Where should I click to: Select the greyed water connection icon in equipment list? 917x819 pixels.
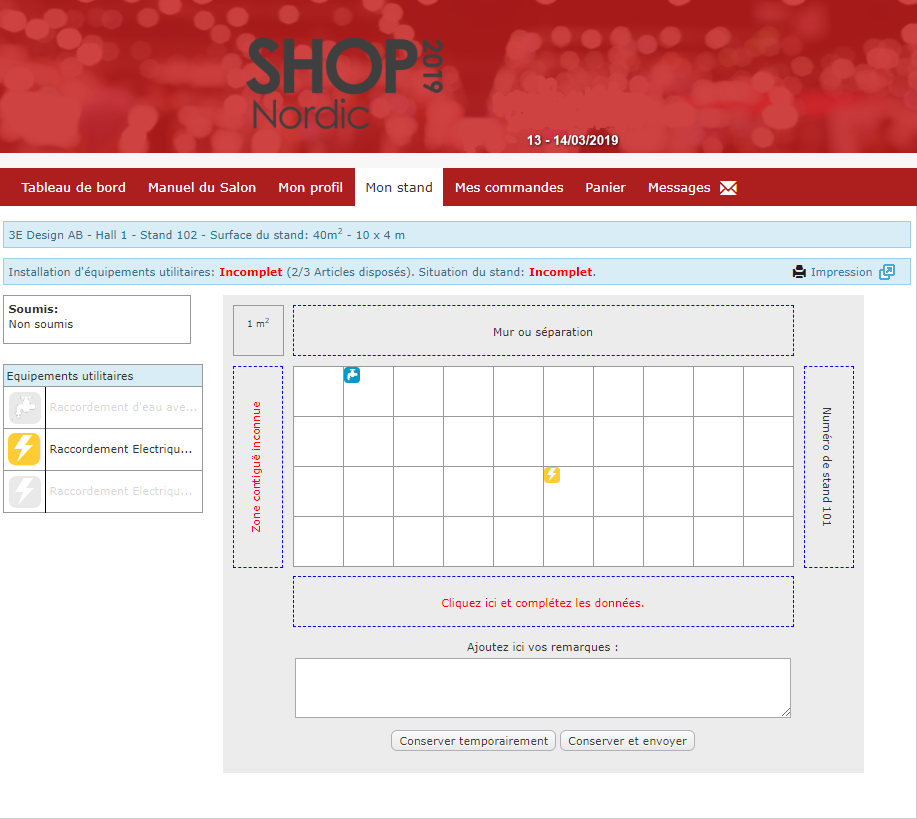pyautogui.click(x=25, y=408)
